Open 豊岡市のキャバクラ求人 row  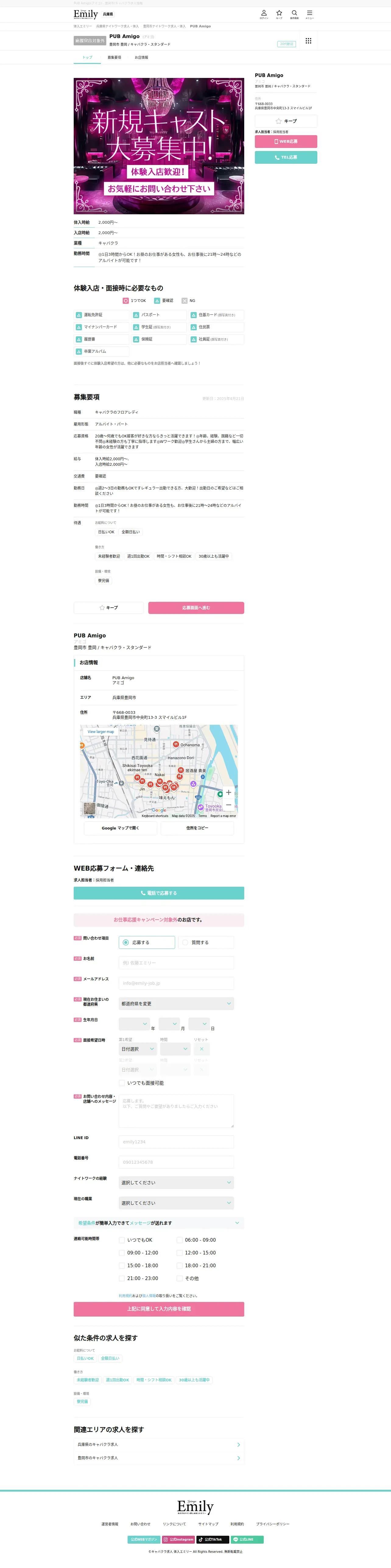click(159, 1458)
